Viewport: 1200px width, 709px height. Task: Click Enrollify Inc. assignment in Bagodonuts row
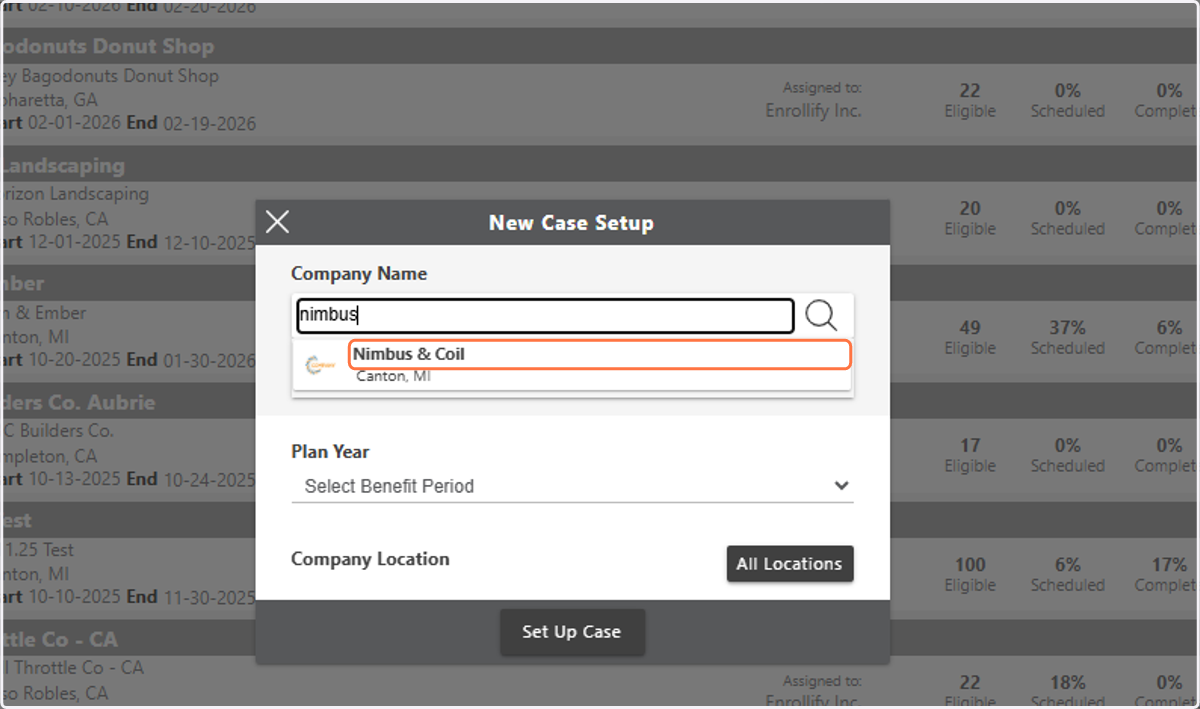coord(813,111)
